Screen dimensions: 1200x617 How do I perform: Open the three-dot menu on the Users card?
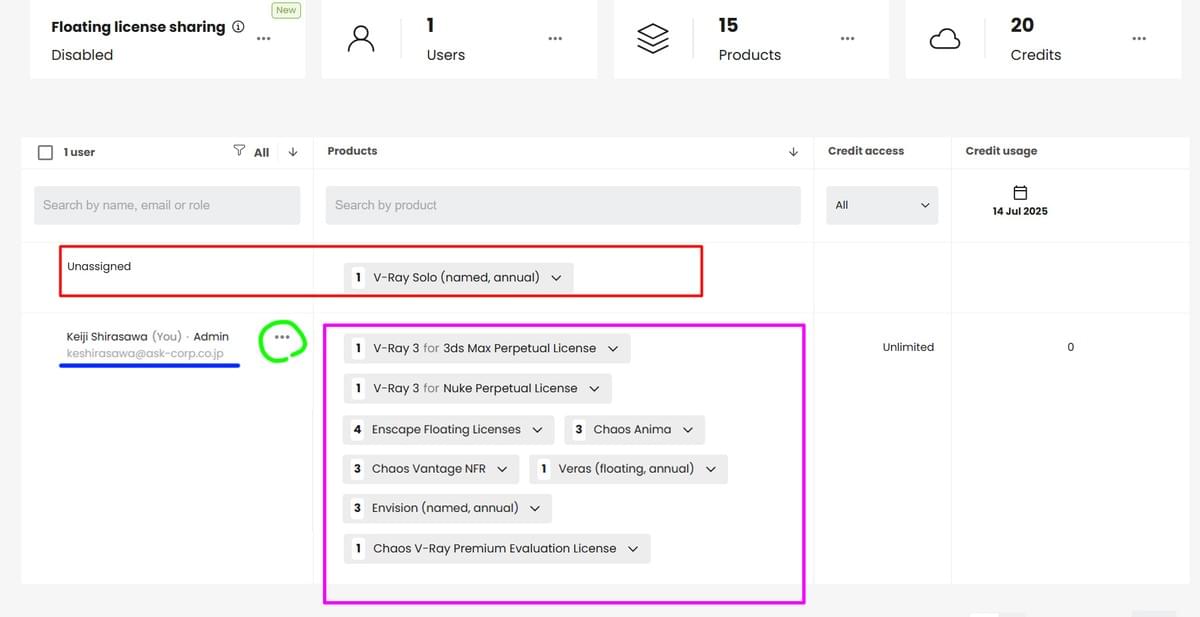click(x=555, y=39)
